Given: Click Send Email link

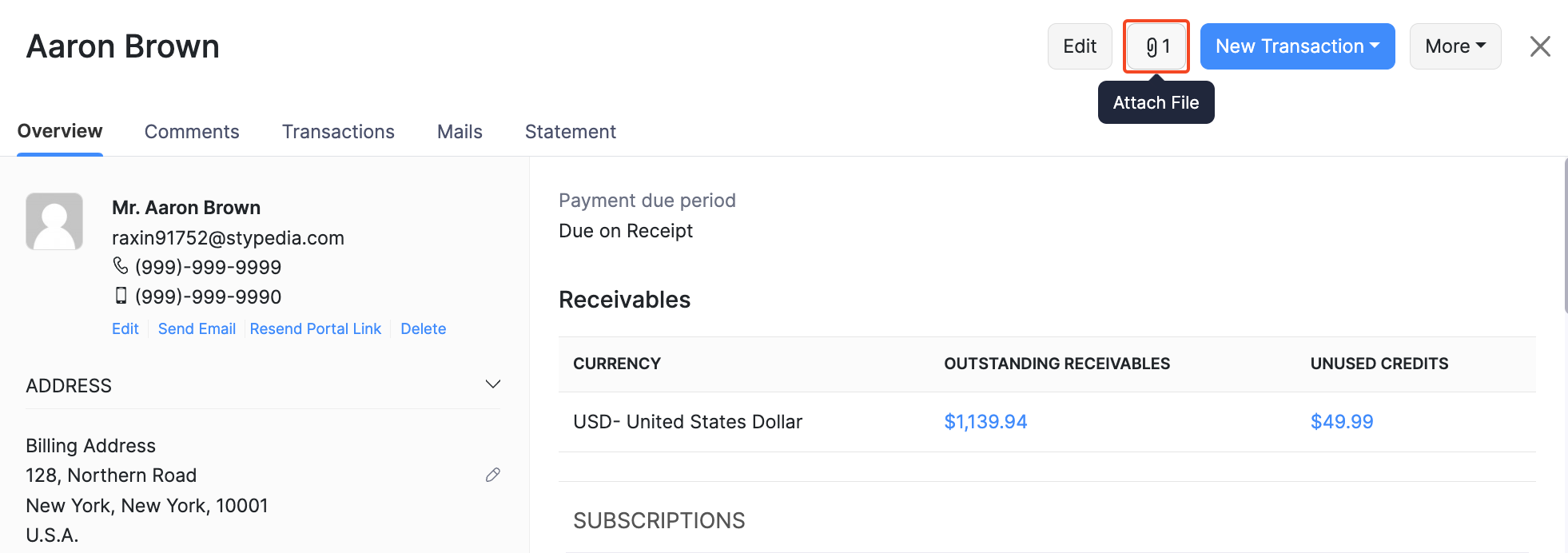Looking at the screenshot, I should [x=197, y=328].
